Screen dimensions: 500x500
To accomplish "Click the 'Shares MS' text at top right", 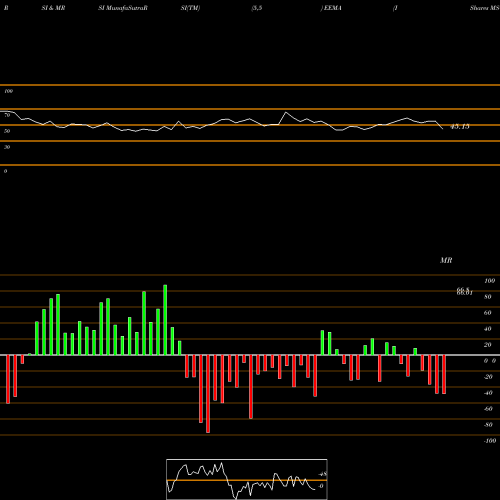I will click(484, 8).
